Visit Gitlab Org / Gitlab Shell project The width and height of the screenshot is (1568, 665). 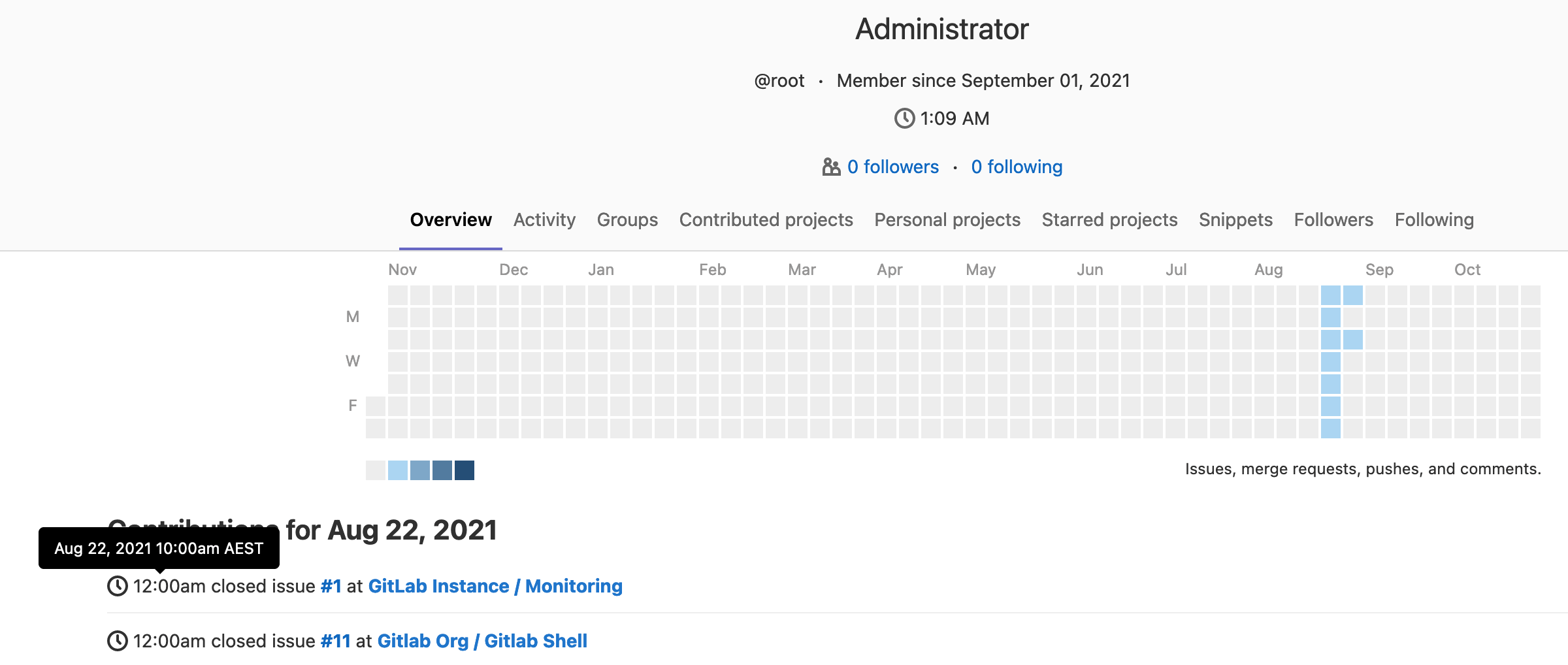tap(482, 641)
